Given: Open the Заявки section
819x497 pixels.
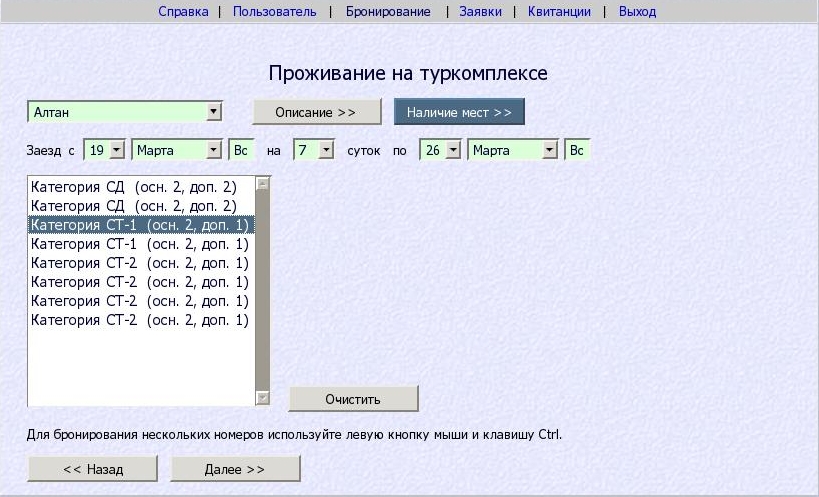Looking at the screenshot, I should 481,11.
